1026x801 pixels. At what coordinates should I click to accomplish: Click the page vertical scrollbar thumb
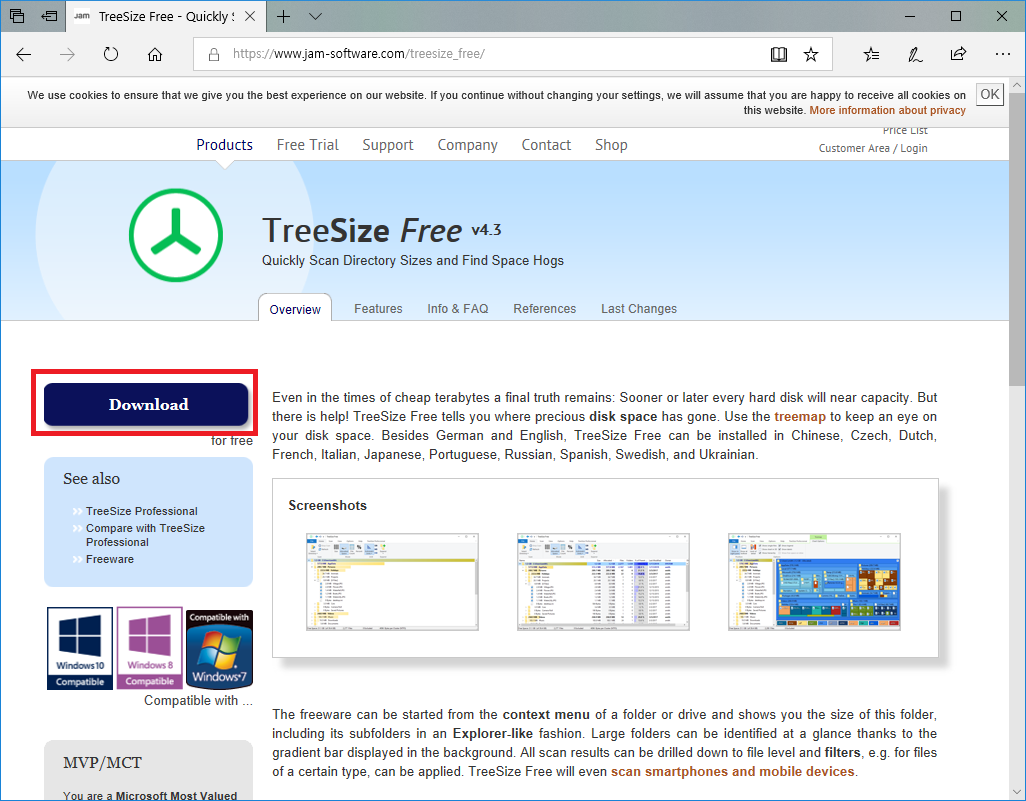click(x=1017, y=239)
